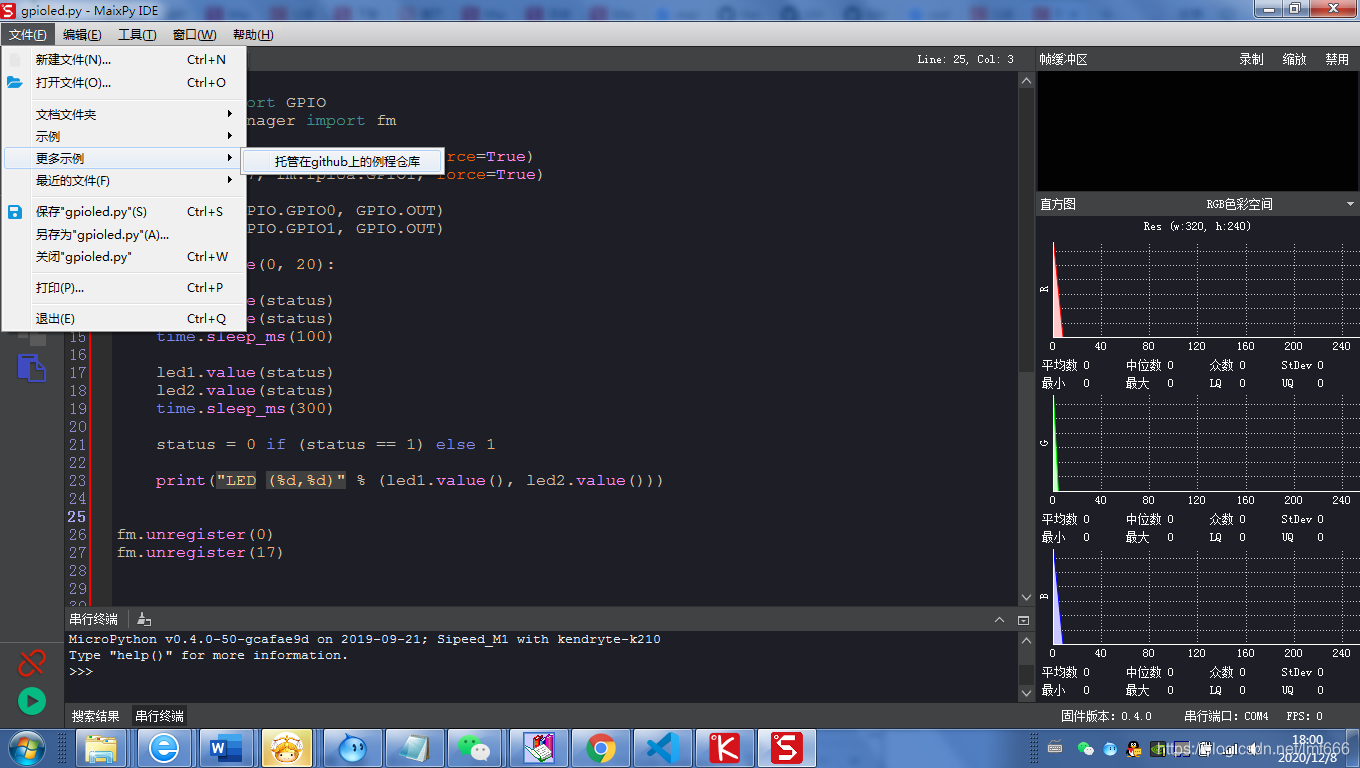Open Chrome from taskbar
1360x768 pixels.
(601, 748)
